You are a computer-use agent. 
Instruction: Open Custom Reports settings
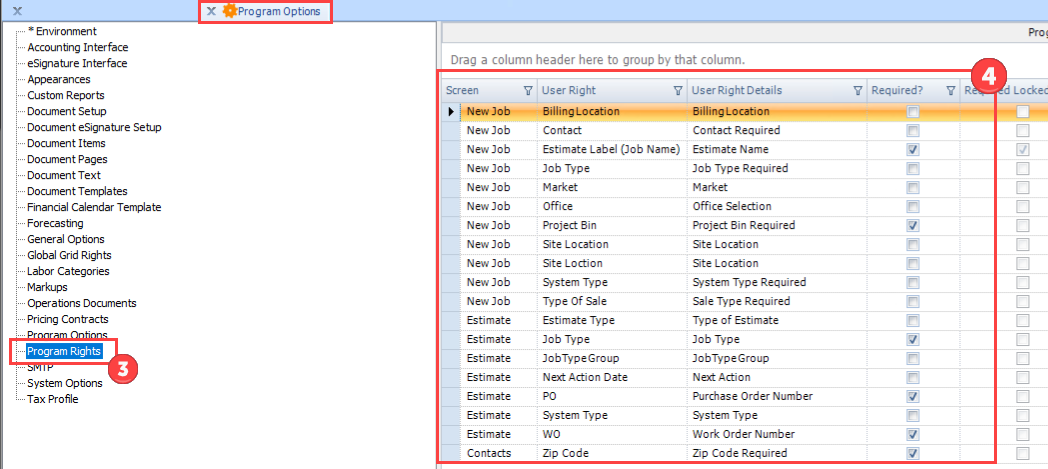tap(66, 96)
